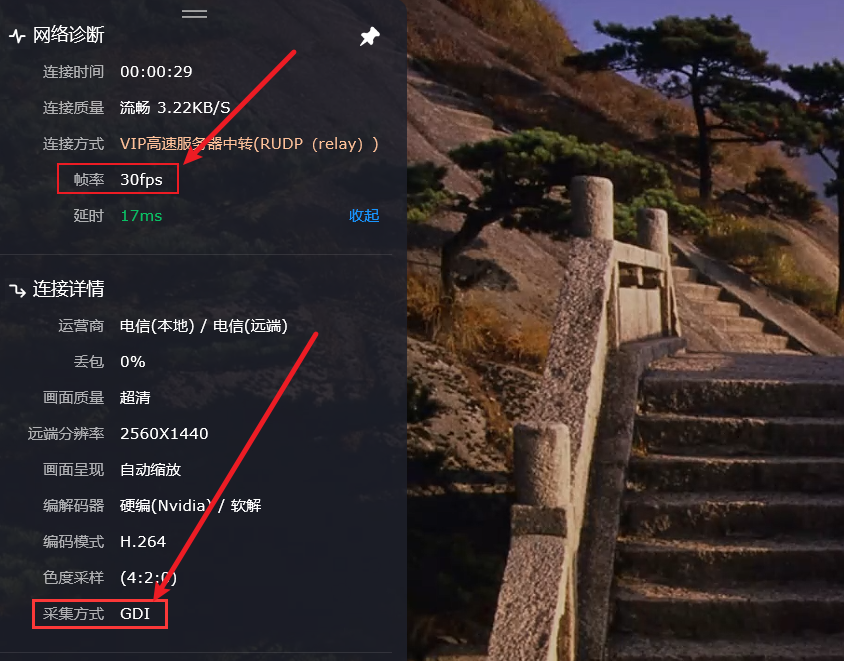Click the 硬编(Nvidia) / 软解 codec value
The height and width of the screenshot is (661, 844).
(191, 506)
